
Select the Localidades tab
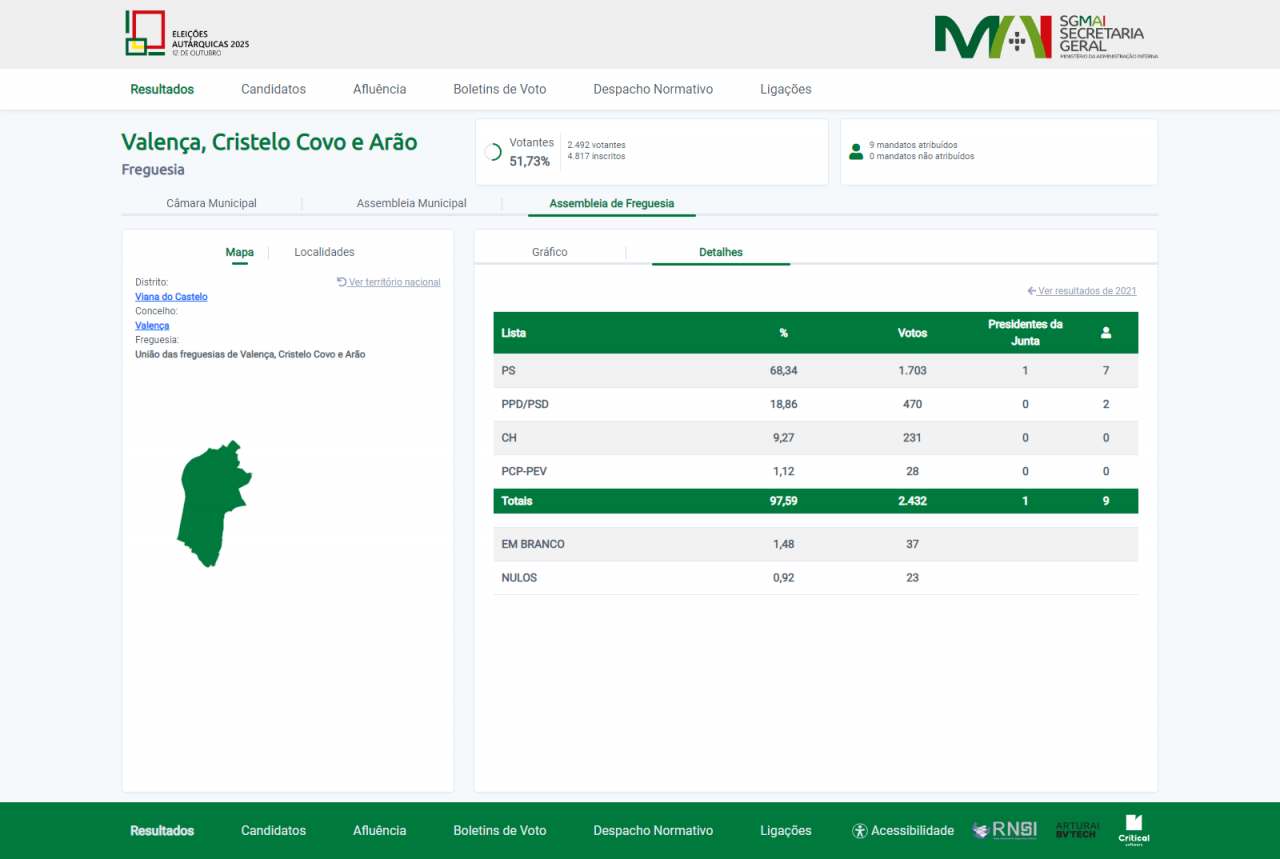(324, 252)
